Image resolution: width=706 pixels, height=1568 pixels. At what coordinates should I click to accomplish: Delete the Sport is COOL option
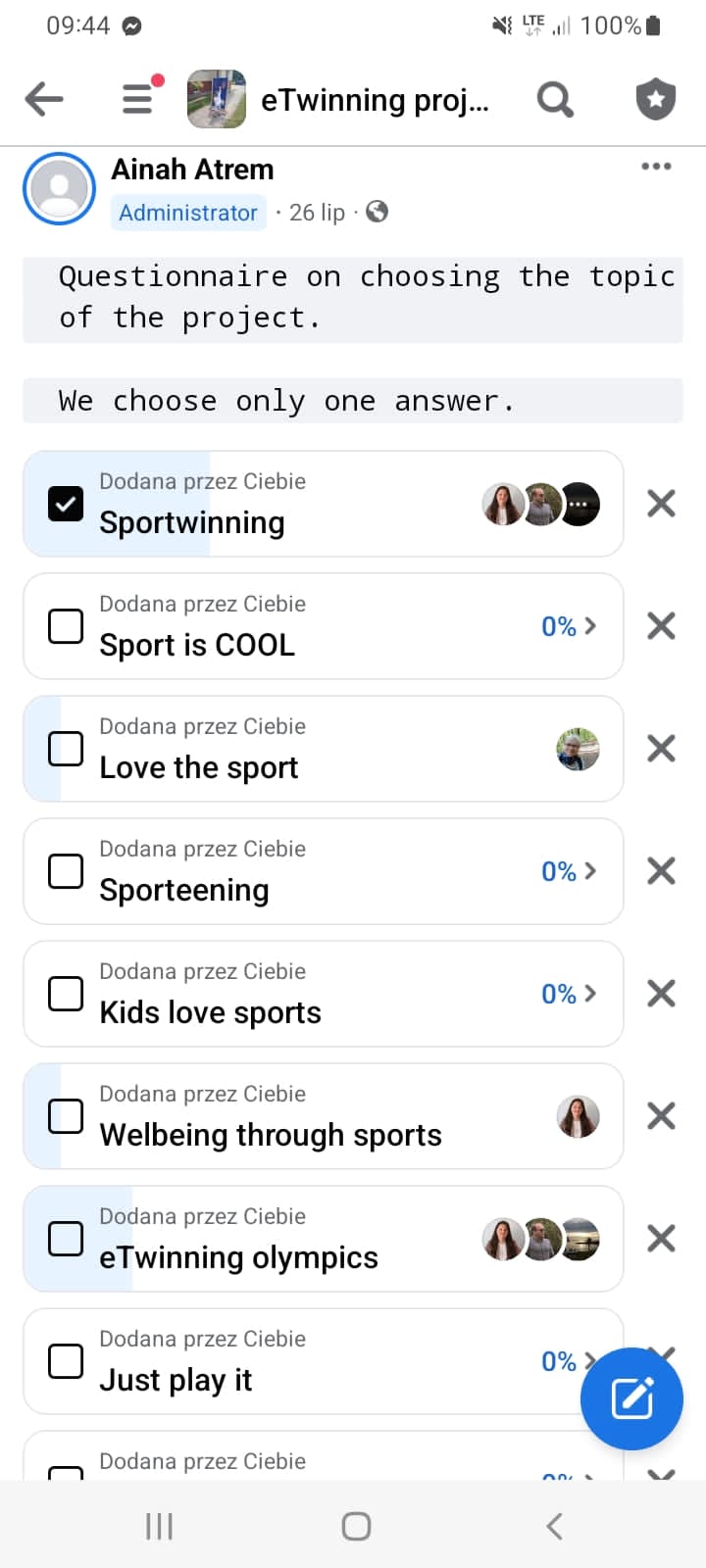[x=662, y=626]
